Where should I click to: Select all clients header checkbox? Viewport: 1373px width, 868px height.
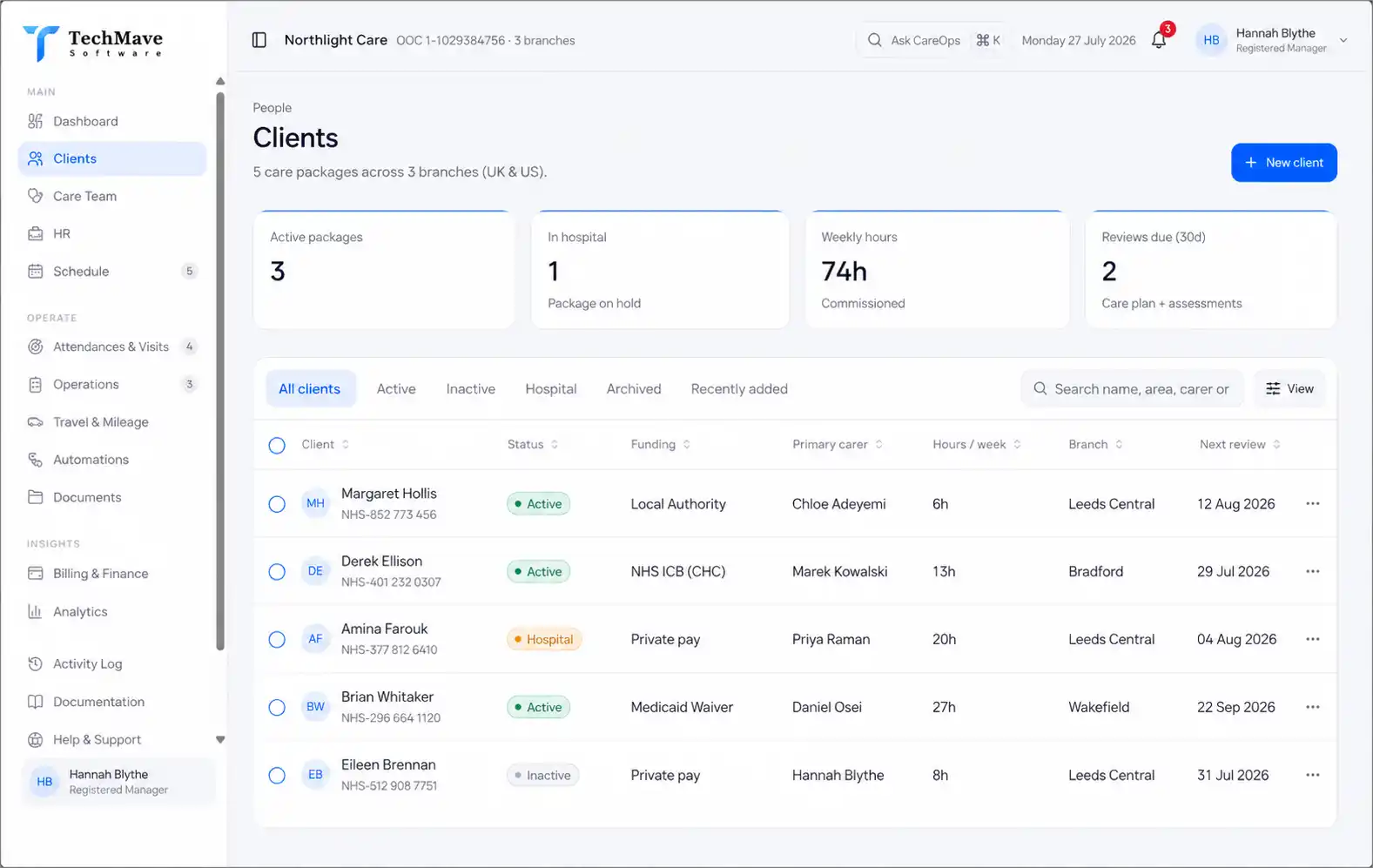(277, 446)
